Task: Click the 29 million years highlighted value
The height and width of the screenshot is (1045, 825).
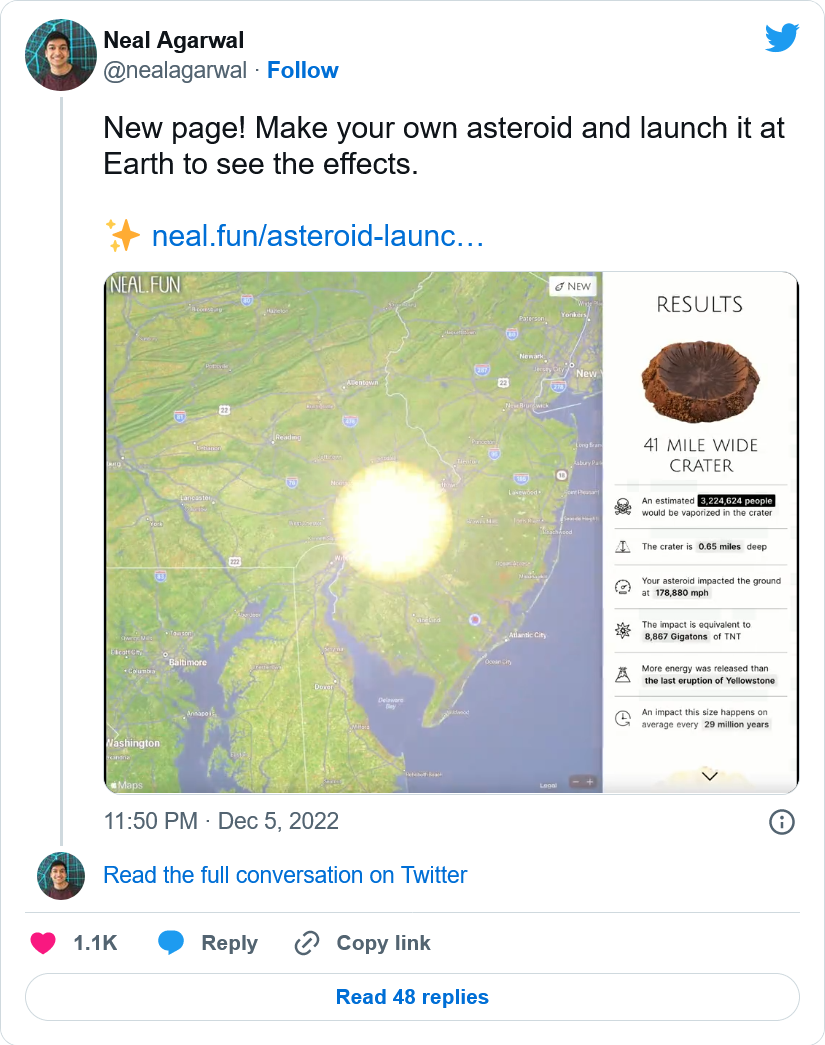Action: point(736,724)
